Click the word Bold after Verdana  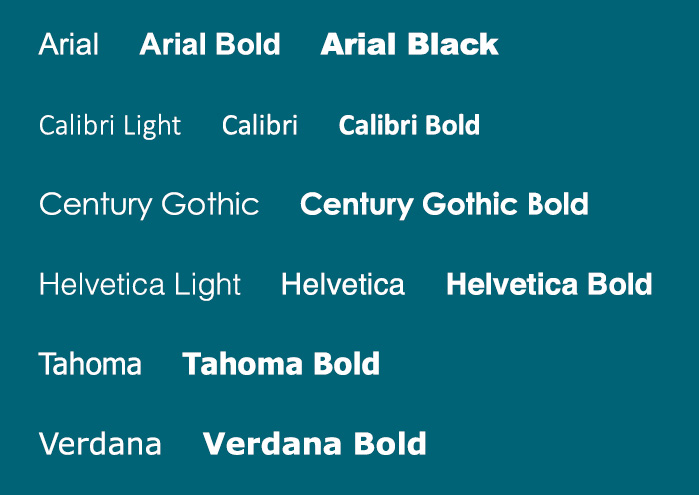coord(391,444)
